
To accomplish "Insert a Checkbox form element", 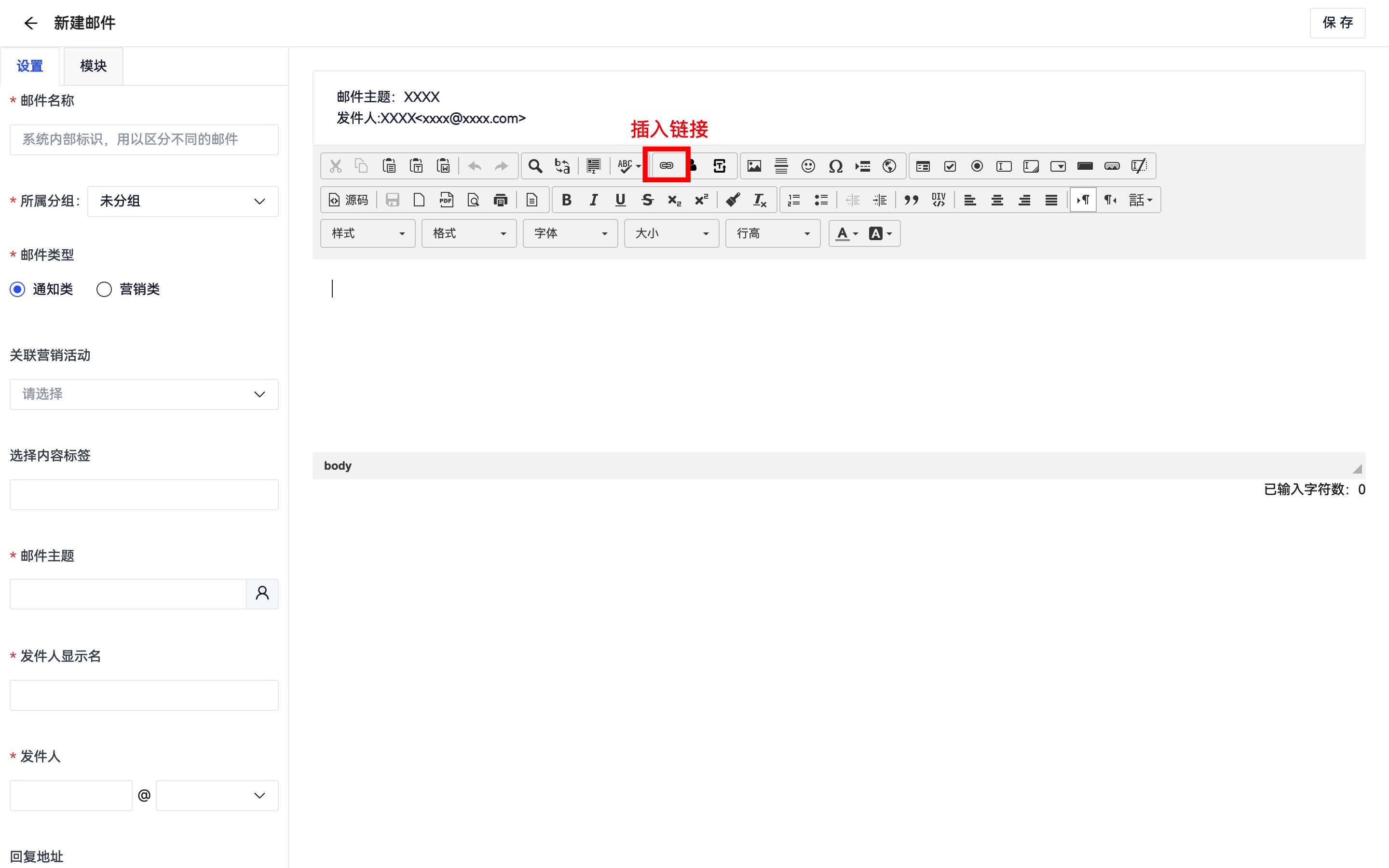I will pyautogui.click(x=950, y=166).
